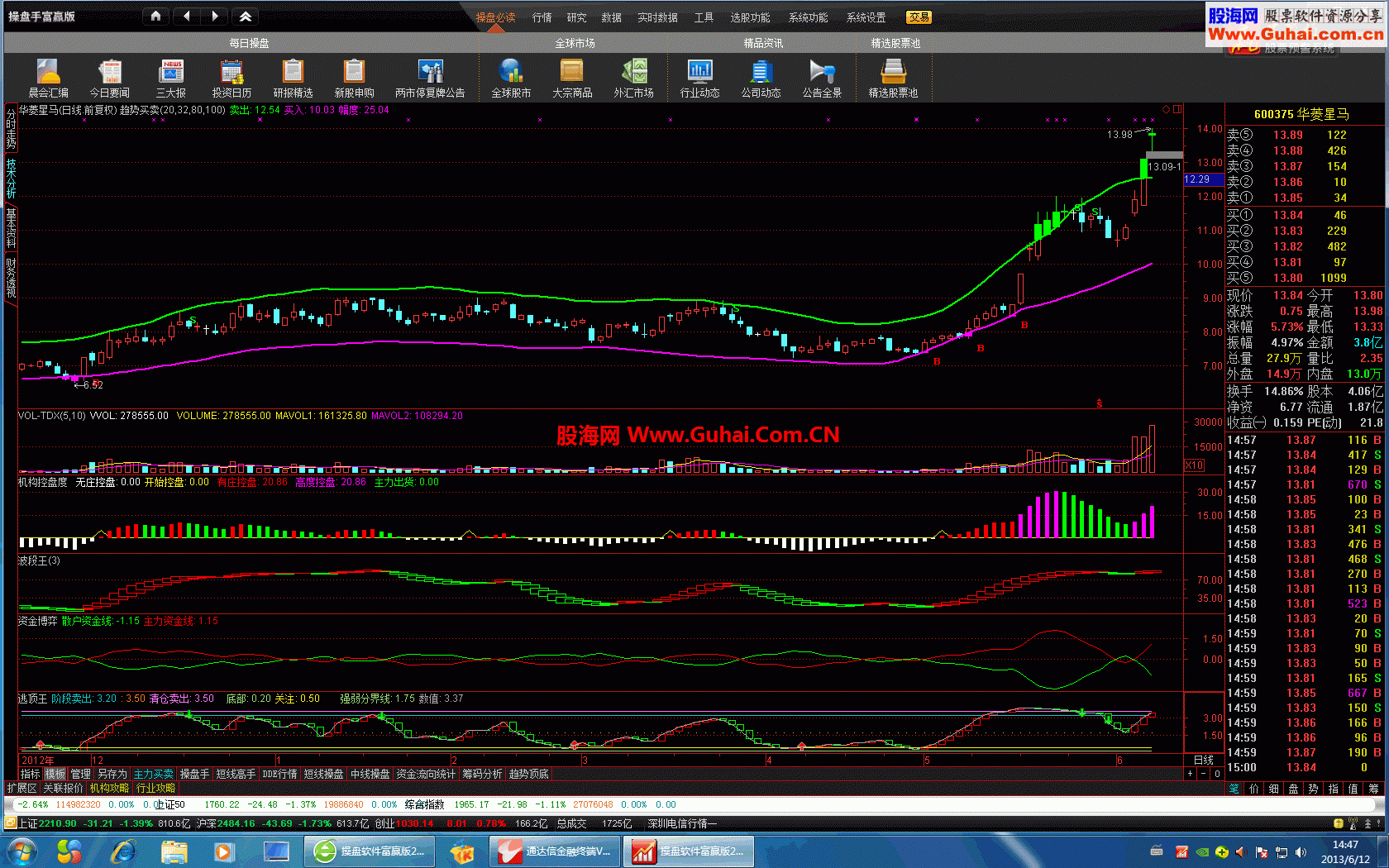Open the 研究 menu
The height and width of the screenshot is (868, 1389).
576,17
